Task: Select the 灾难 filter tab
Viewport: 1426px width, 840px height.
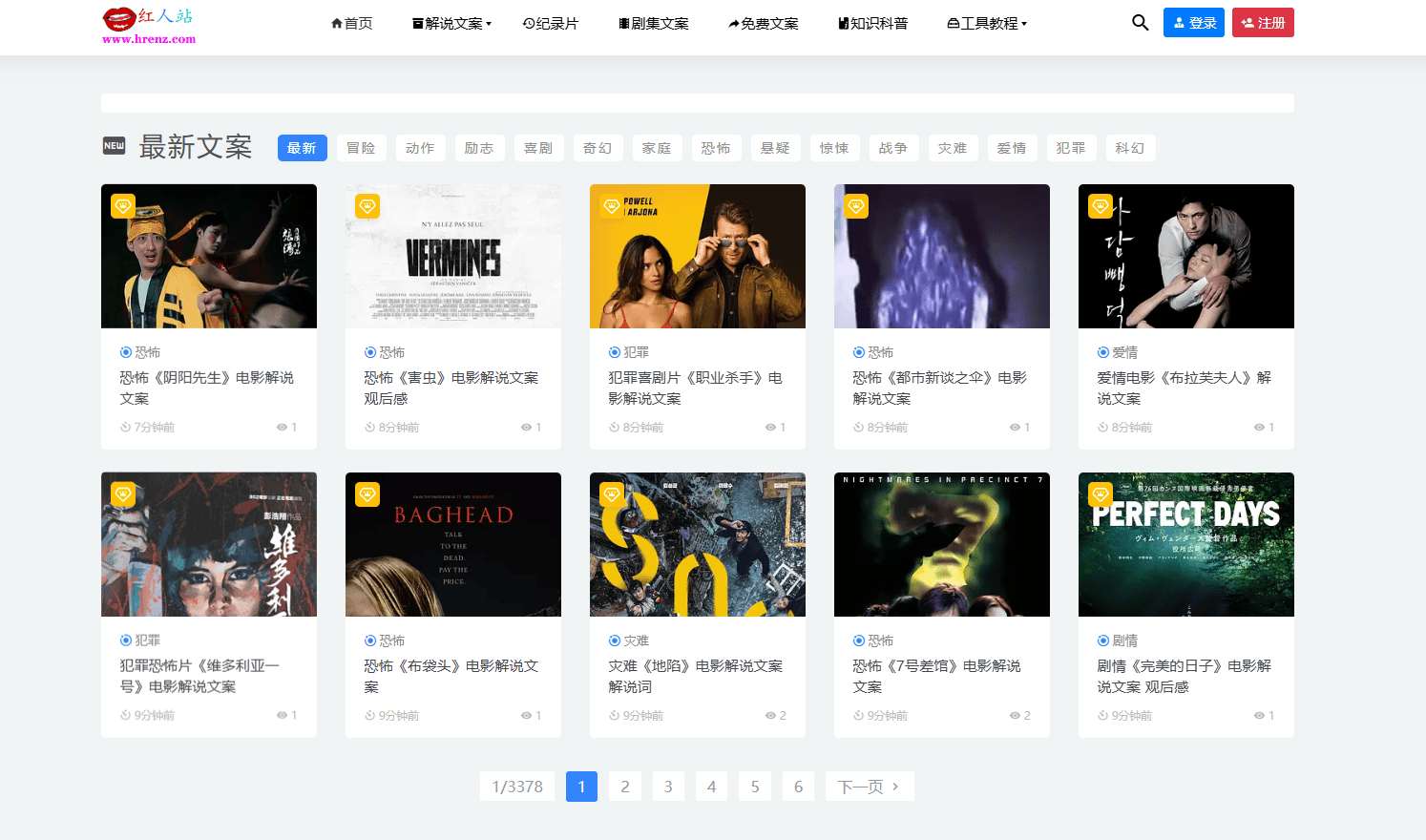Action: (953, 148)
